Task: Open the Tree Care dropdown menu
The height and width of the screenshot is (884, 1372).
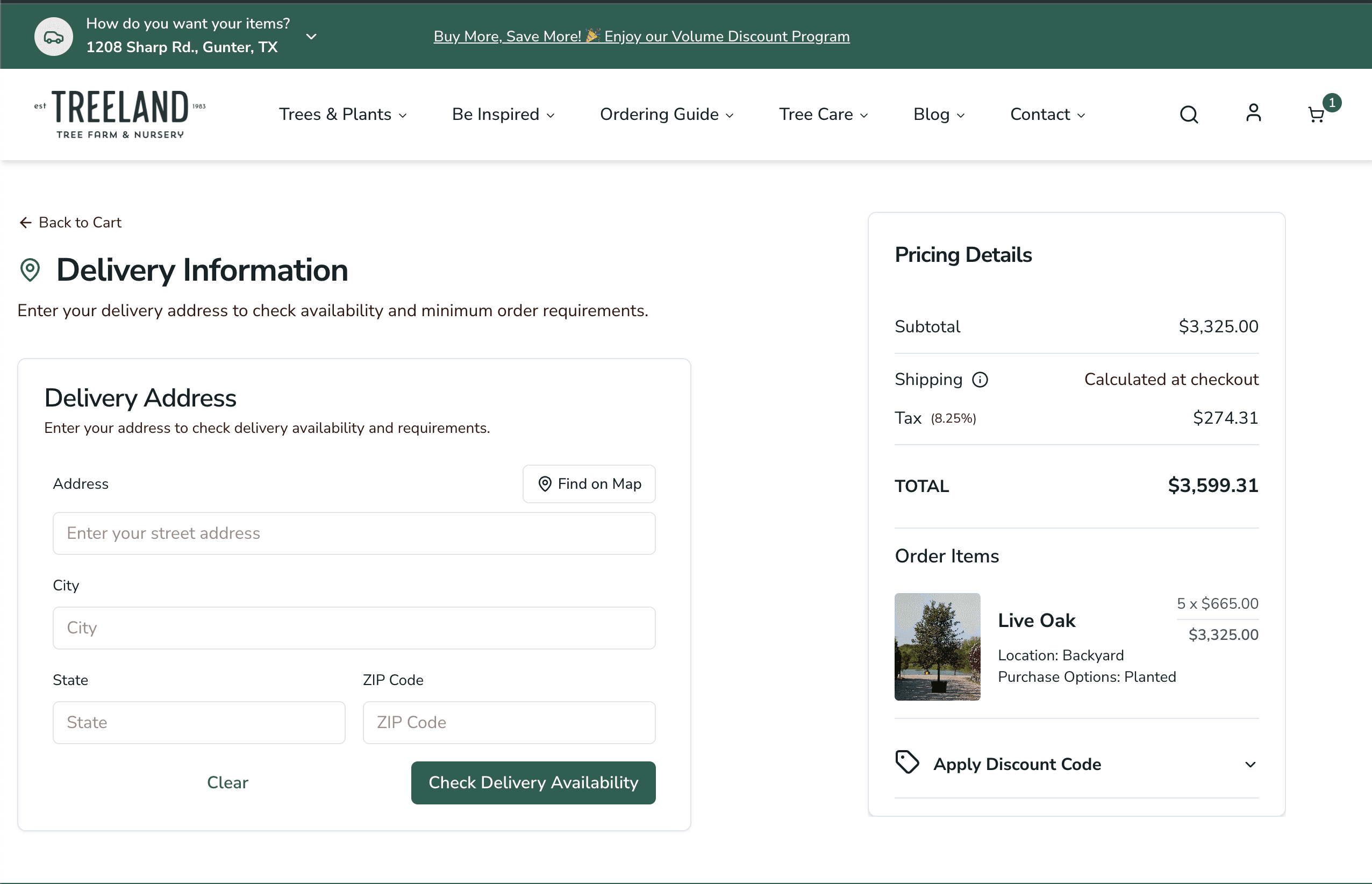Action: (x=823, y=114)
